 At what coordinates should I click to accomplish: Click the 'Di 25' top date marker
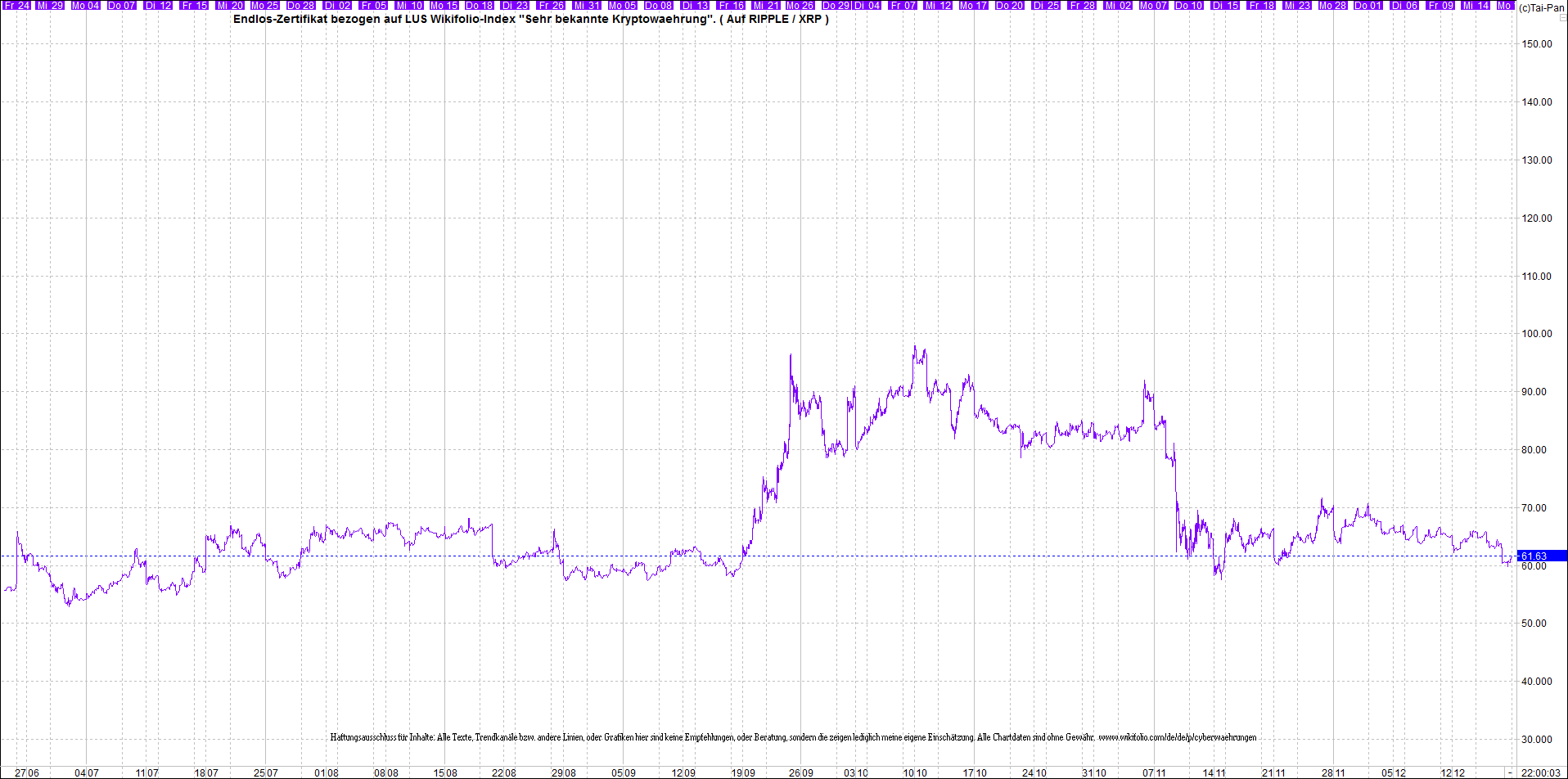coord(1046,5)
